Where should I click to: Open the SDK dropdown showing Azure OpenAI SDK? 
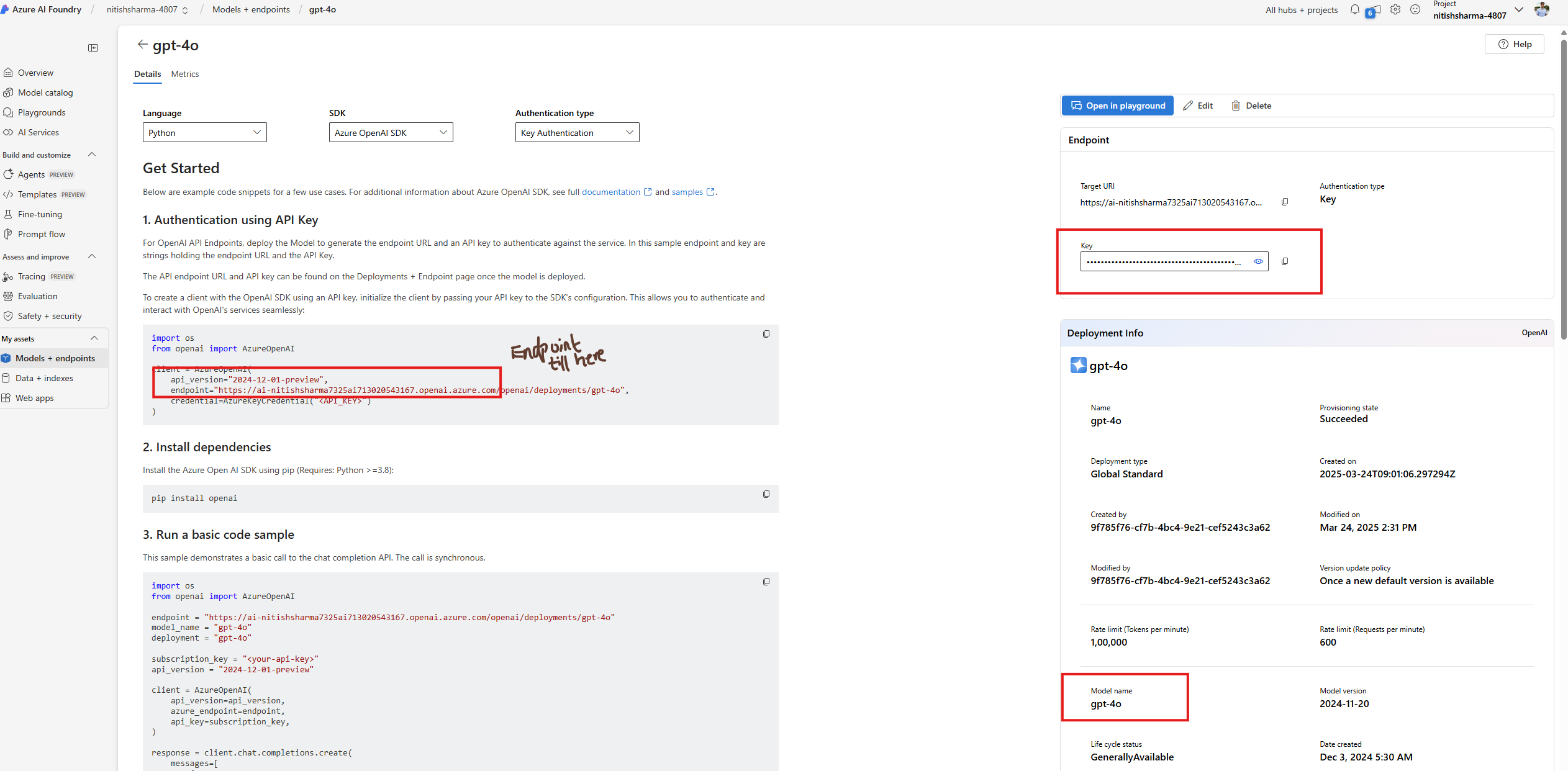pos(391,132)
